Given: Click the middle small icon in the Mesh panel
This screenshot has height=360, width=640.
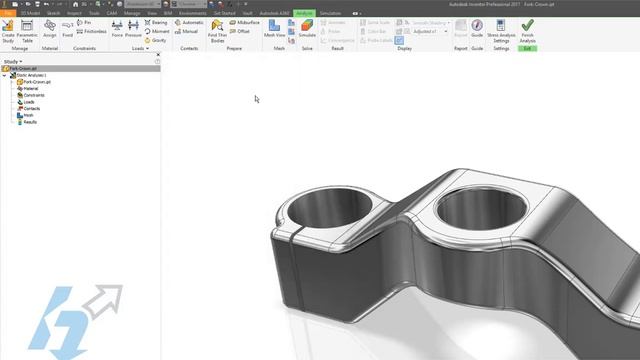Looking at the screenshot, I should tap(291, 31).
